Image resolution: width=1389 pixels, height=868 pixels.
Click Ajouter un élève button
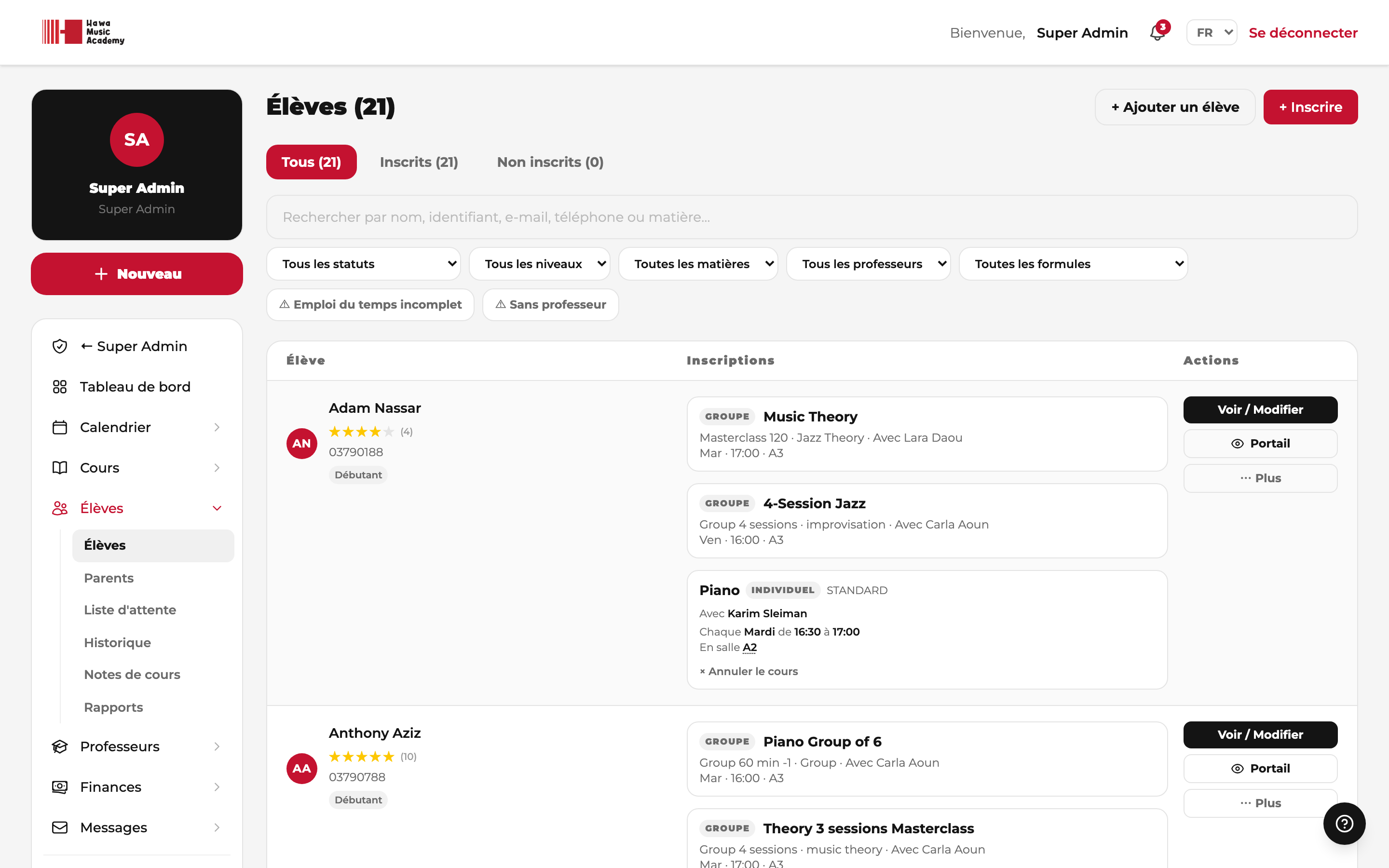click(1175, 107)
